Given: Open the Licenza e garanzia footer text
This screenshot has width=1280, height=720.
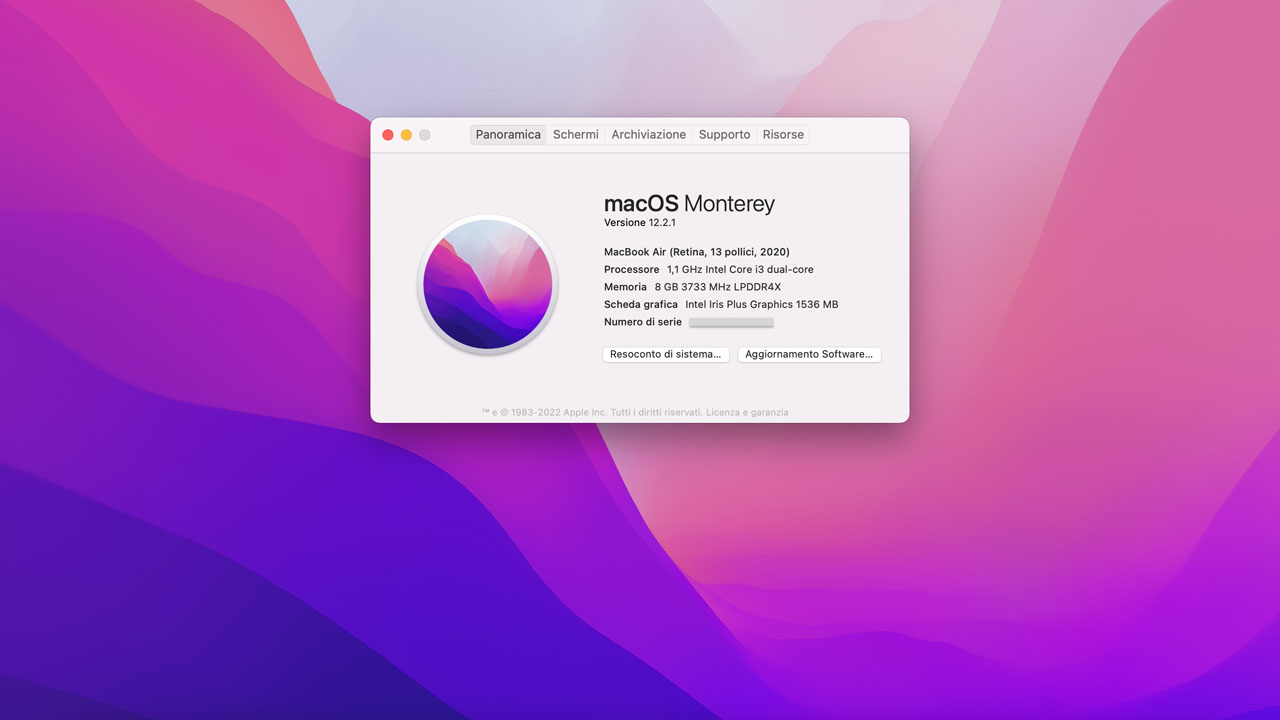Looking at the screenshot, I should [747, 412].
